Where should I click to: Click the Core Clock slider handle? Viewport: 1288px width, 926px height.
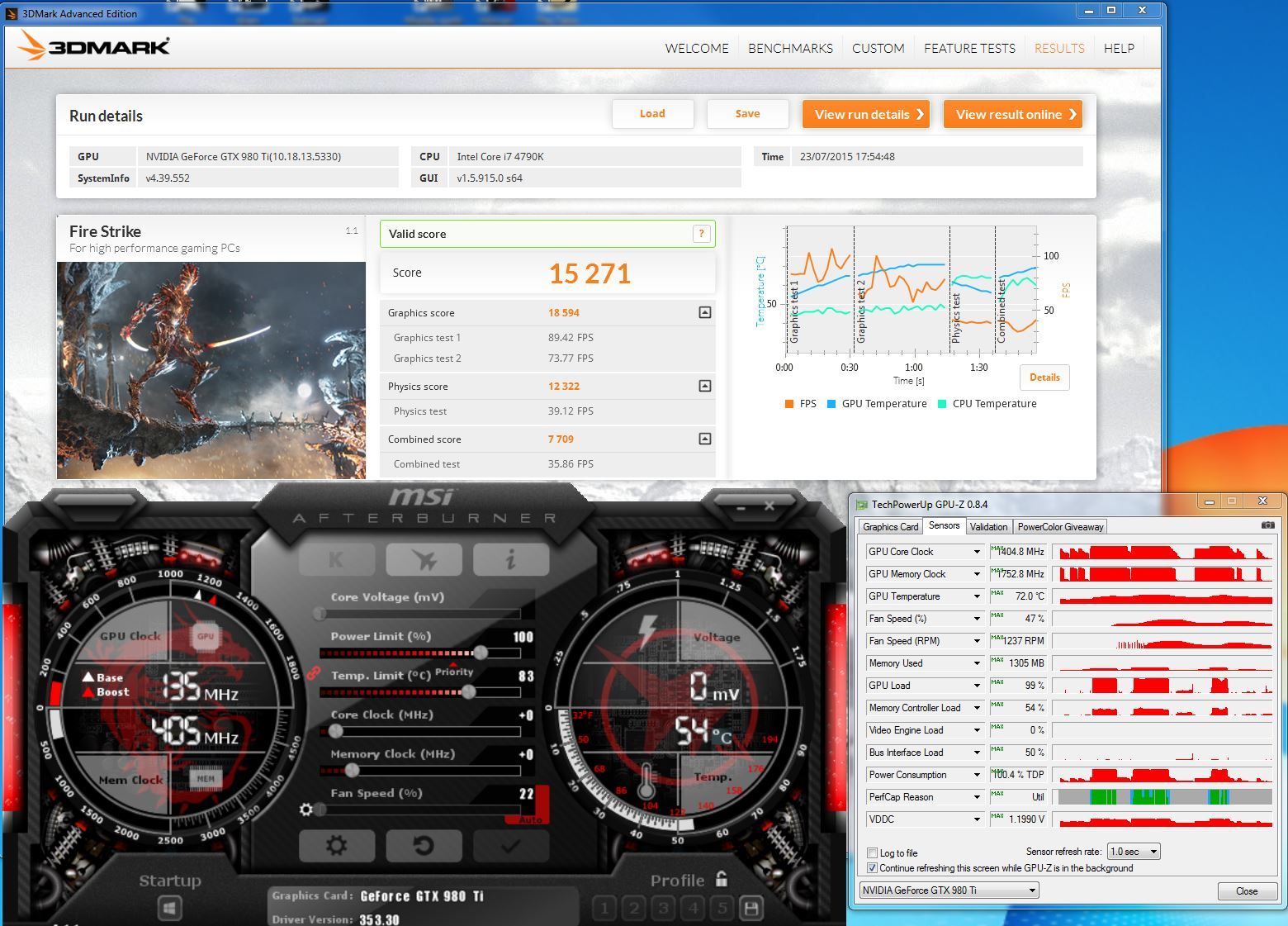335,731
